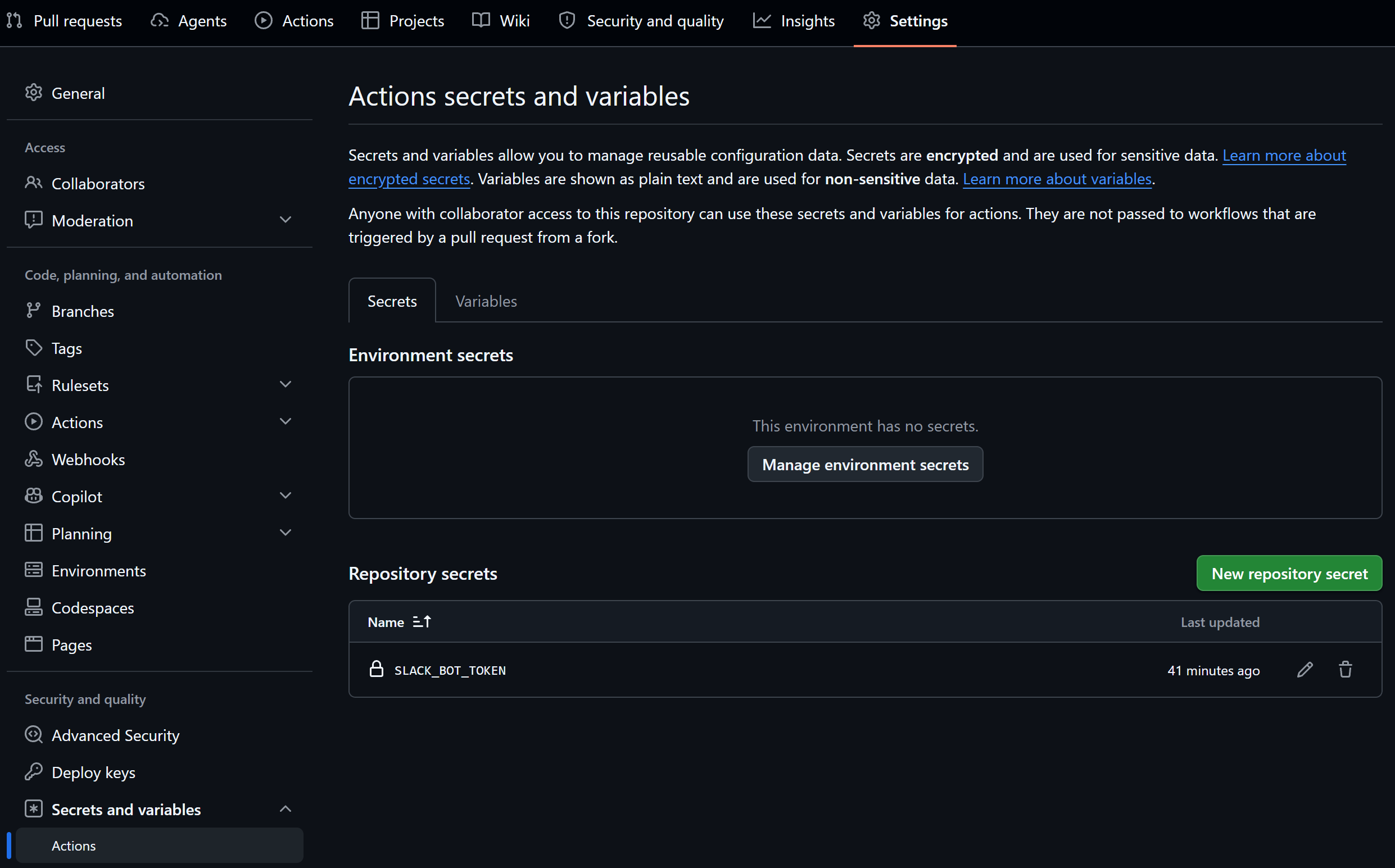Collapse the Secrets and variables section
This screenshot has width=1395, height=868.
pos(286,809)
